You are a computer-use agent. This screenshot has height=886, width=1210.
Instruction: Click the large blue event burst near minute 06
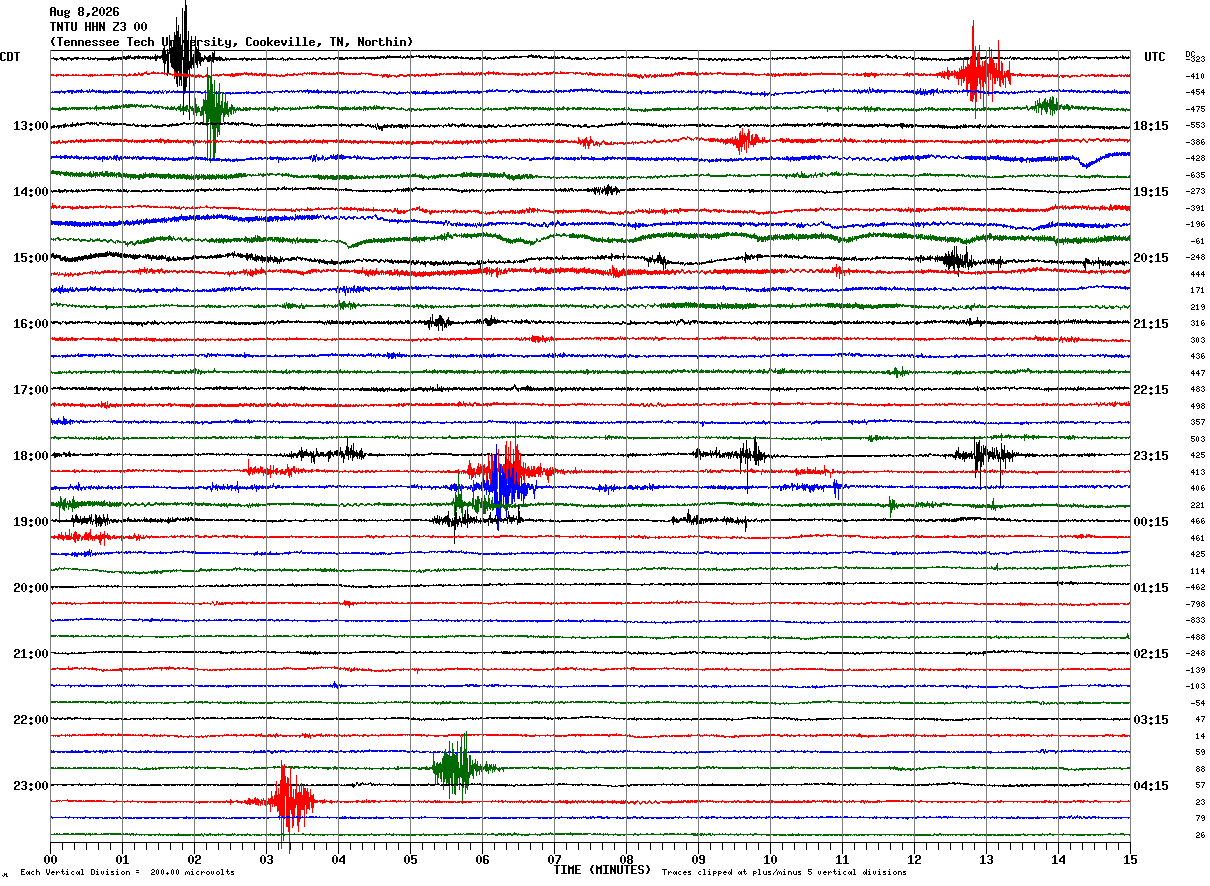click(x=505, y=486)
